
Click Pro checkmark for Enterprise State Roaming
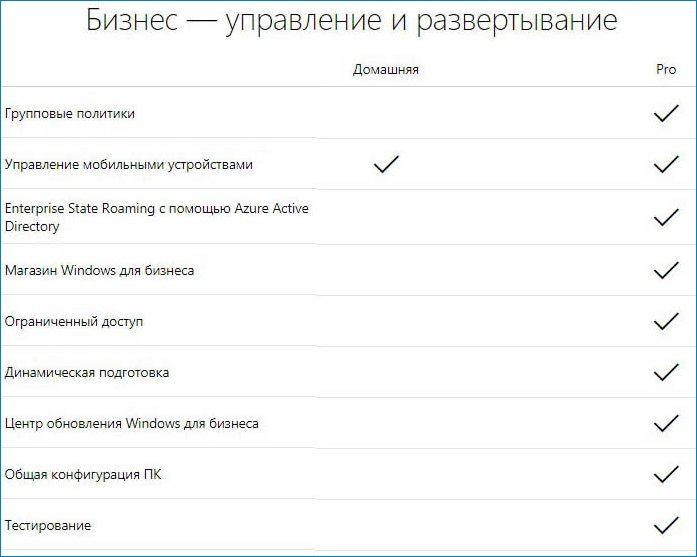pyautogui.click(x=665, y=217)
